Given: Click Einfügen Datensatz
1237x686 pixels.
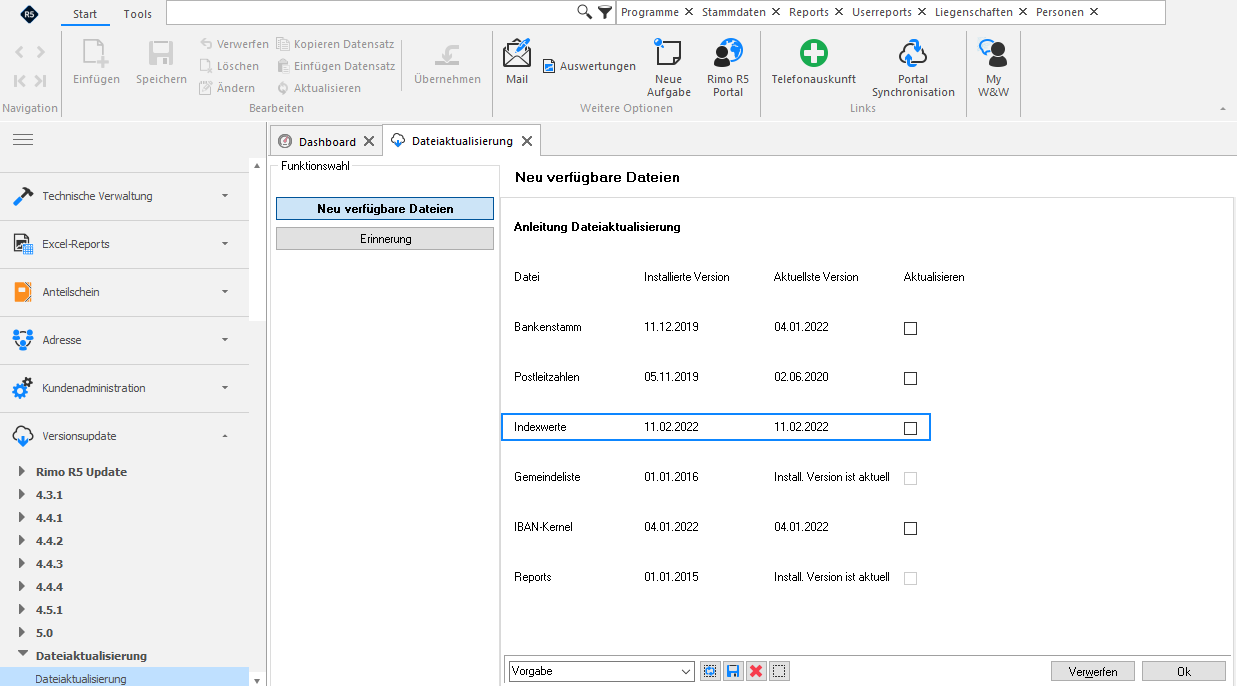Looking at the screenshot, I should pos(335,66).
